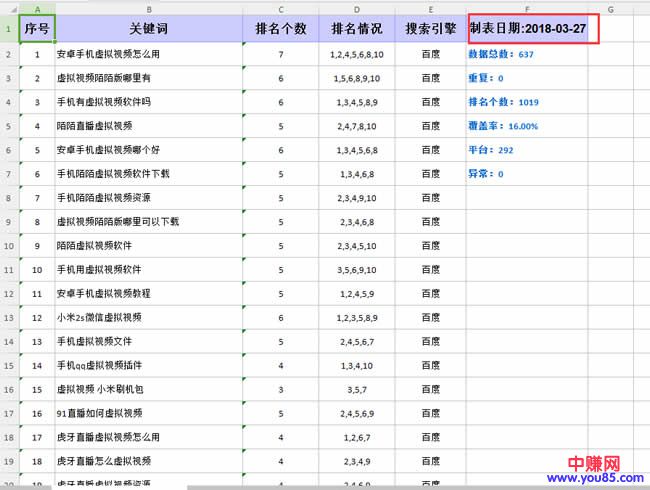The width and height of the screenshot is (650, 490).
Task: Select column F header
Action: click(527, 8)
